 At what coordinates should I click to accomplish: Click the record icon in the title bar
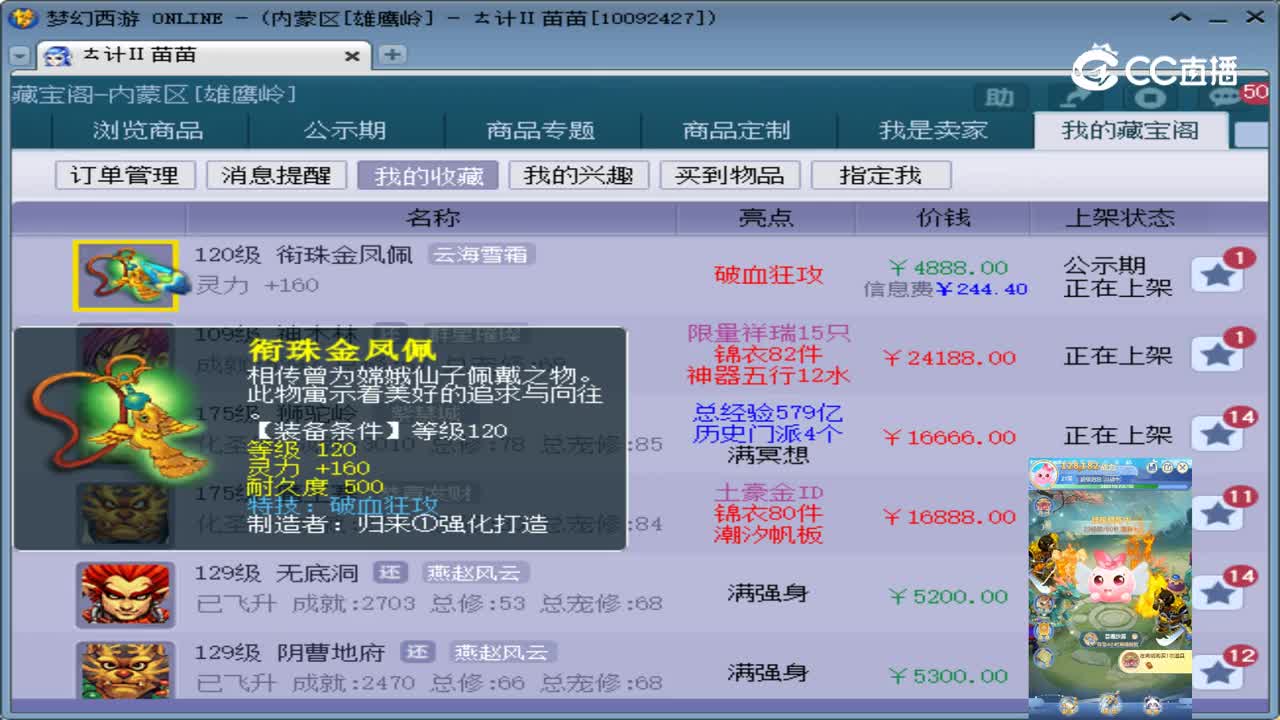1149,96
